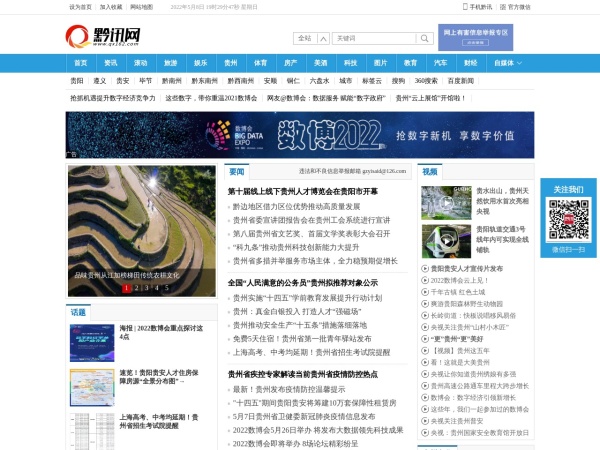
Task: Open topic 上海高考、中考均延期 article title
Action: [x=159, y=421]
